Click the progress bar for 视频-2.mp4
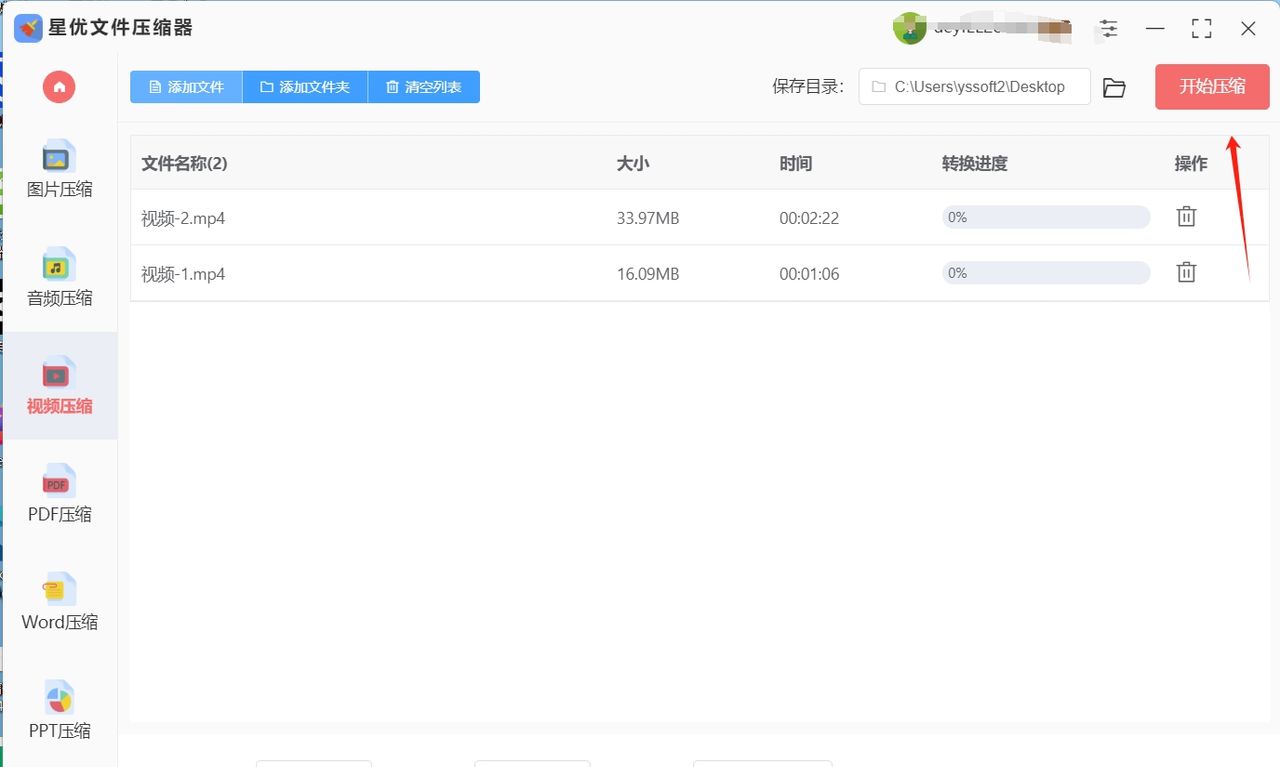The height and width of the screenshot is (767, 1280). (x=1045, y=217)
